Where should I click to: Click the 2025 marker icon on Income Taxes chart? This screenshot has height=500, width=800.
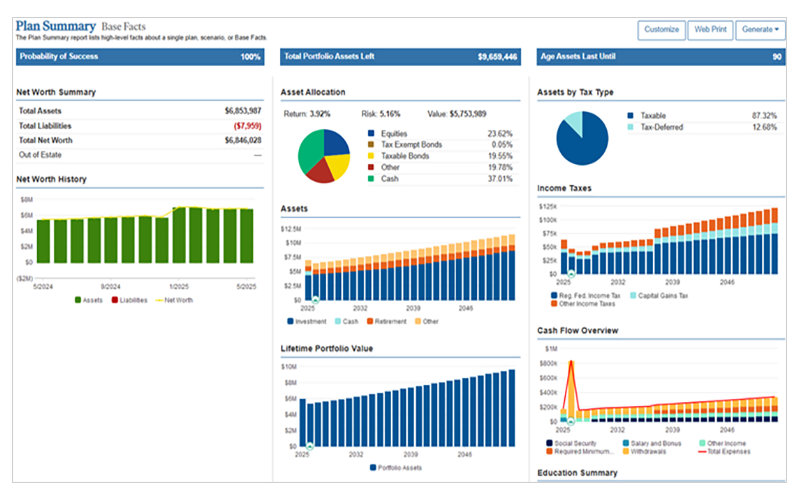(571, 273)
